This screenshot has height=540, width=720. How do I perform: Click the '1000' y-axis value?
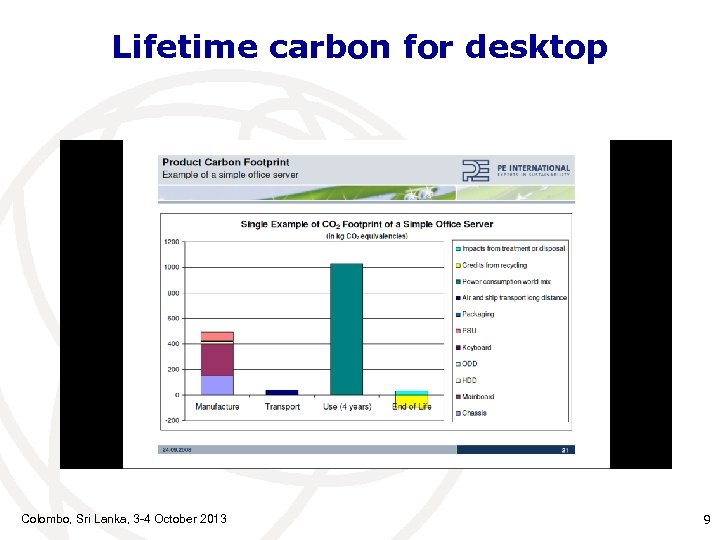point(172,267)
